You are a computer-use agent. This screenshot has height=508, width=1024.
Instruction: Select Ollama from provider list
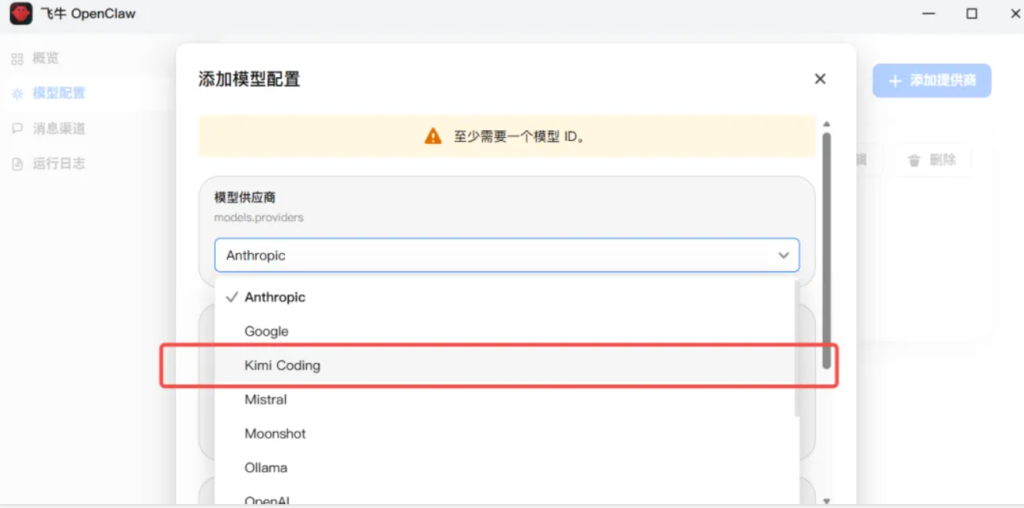point(267,467)
